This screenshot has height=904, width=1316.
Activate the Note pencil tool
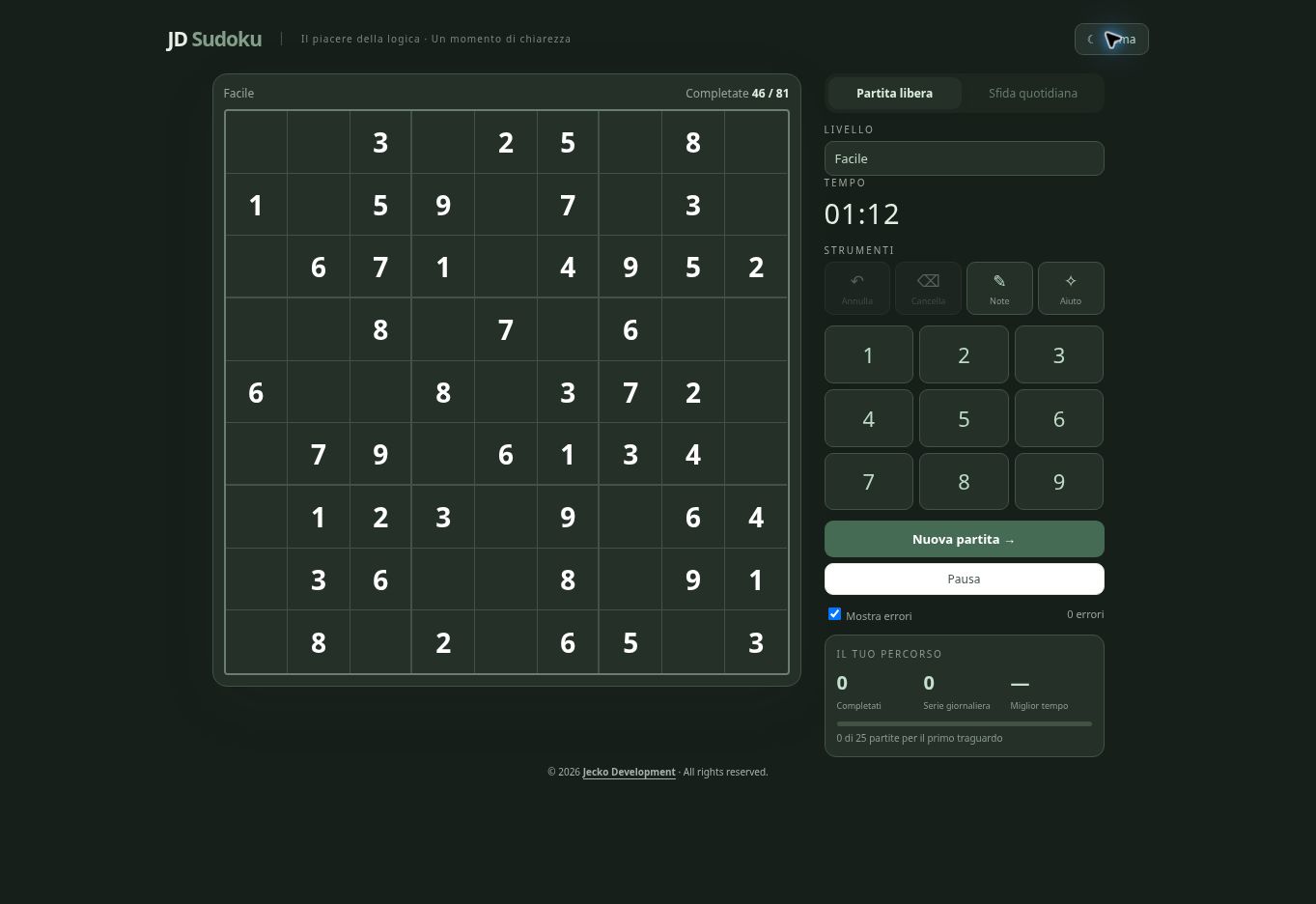999,288
